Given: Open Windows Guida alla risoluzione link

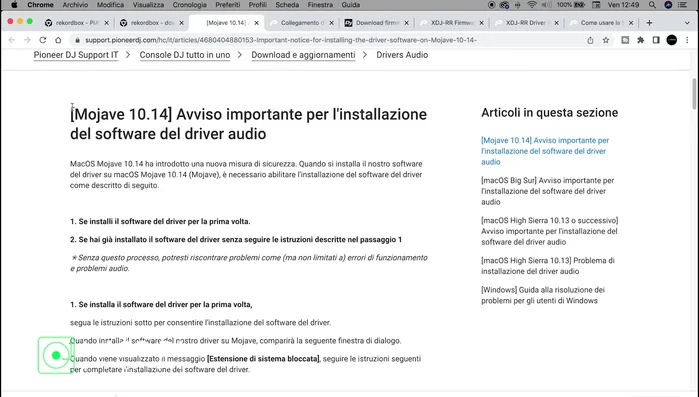Looking at the screenshot, I should click(x=543, y=295).
